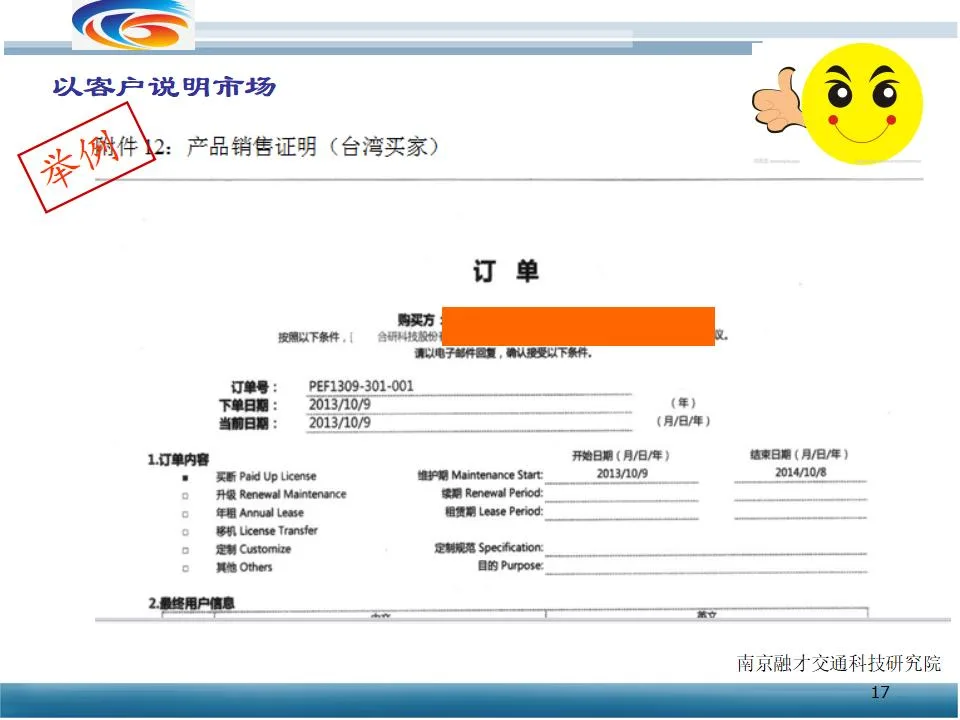Tick the 年租 Annual Lease checkbox
Image resolution: width=960 pixels, height=720 pixels.
pos(186,514)
